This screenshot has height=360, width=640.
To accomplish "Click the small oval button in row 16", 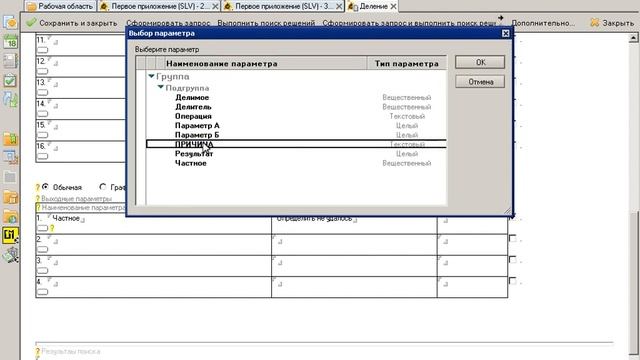I will (42, 156).
